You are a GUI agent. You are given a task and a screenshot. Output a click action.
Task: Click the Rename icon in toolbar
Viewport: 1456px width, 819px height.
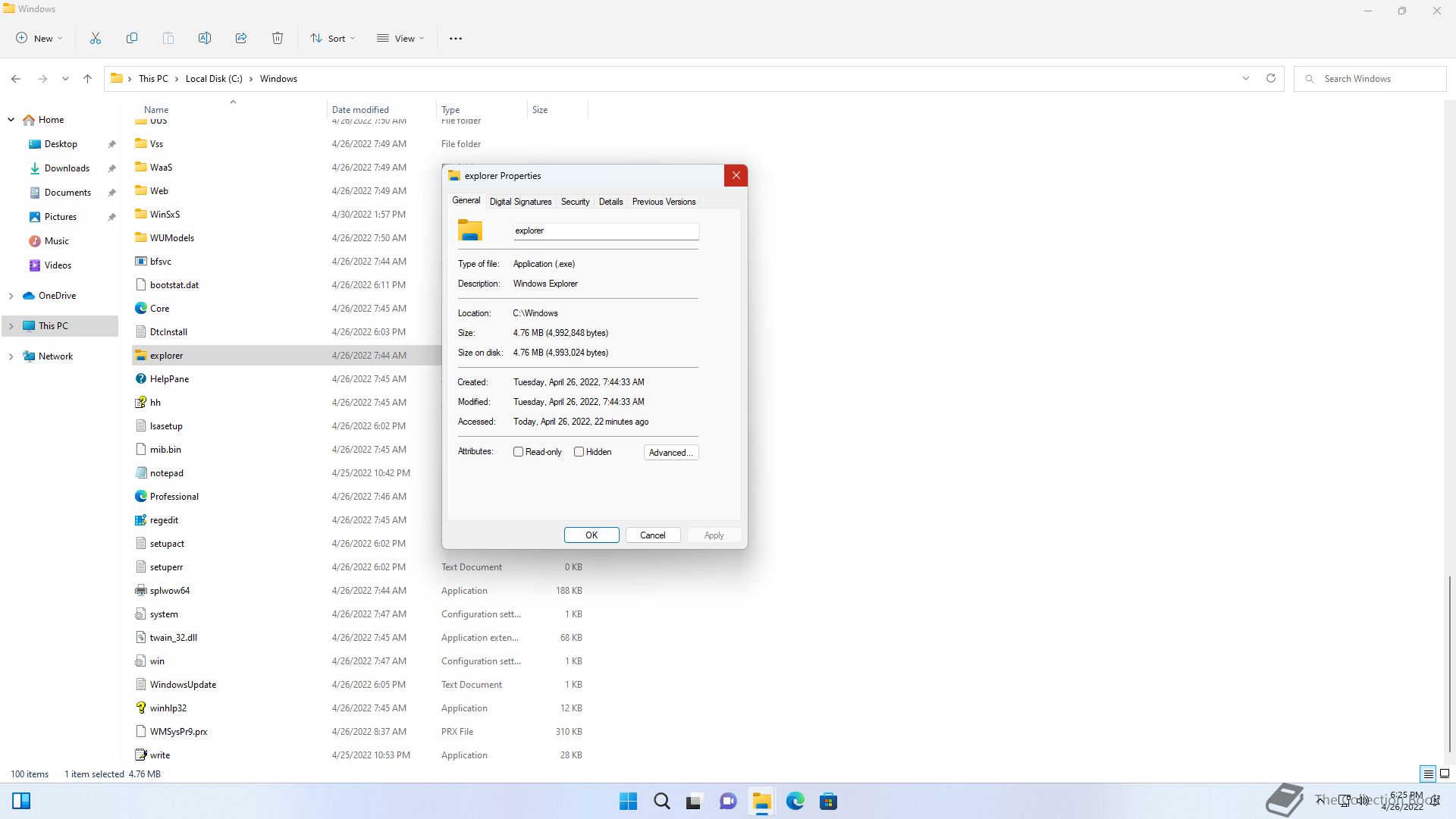tap(205, 38)
